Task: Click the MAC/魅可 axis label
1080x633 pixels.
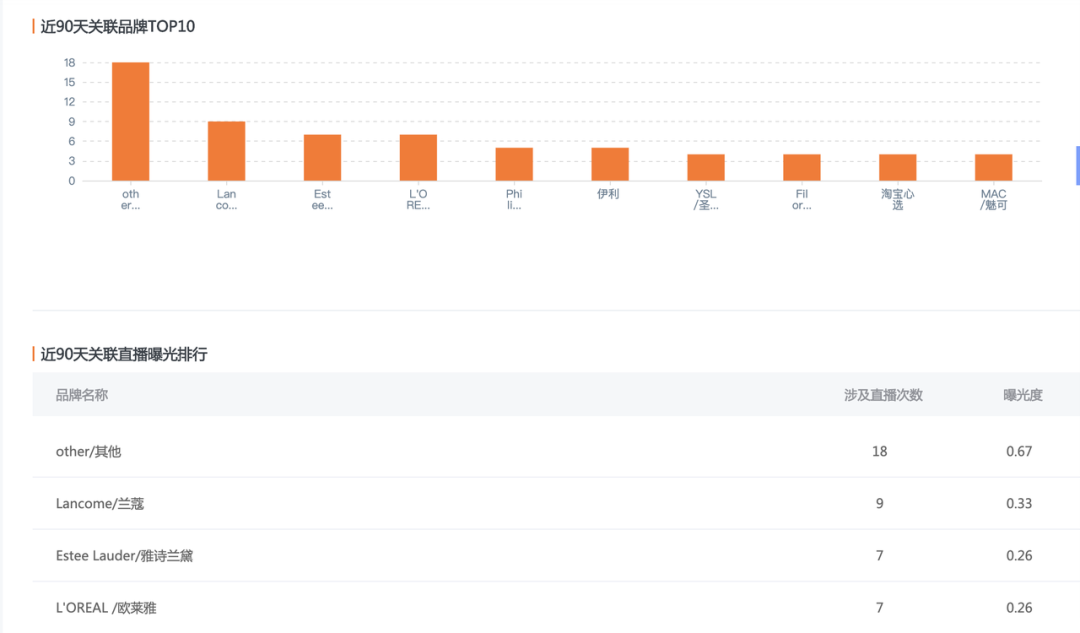Action: coord(993,200)
